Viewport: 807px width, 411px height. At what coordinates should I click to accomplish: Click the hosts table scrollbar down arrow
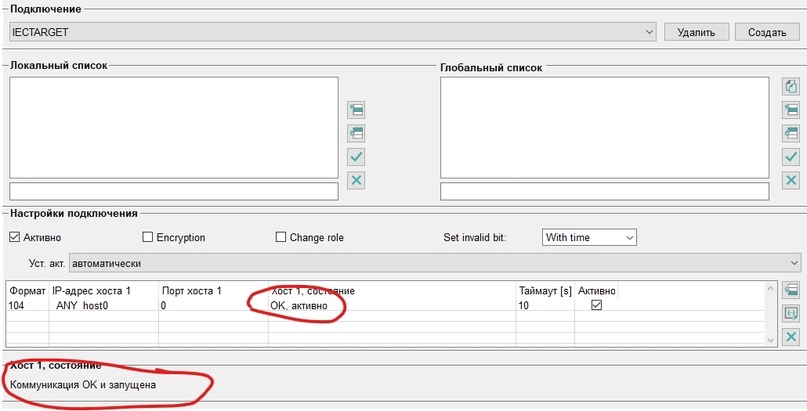[x=770, y=339]
